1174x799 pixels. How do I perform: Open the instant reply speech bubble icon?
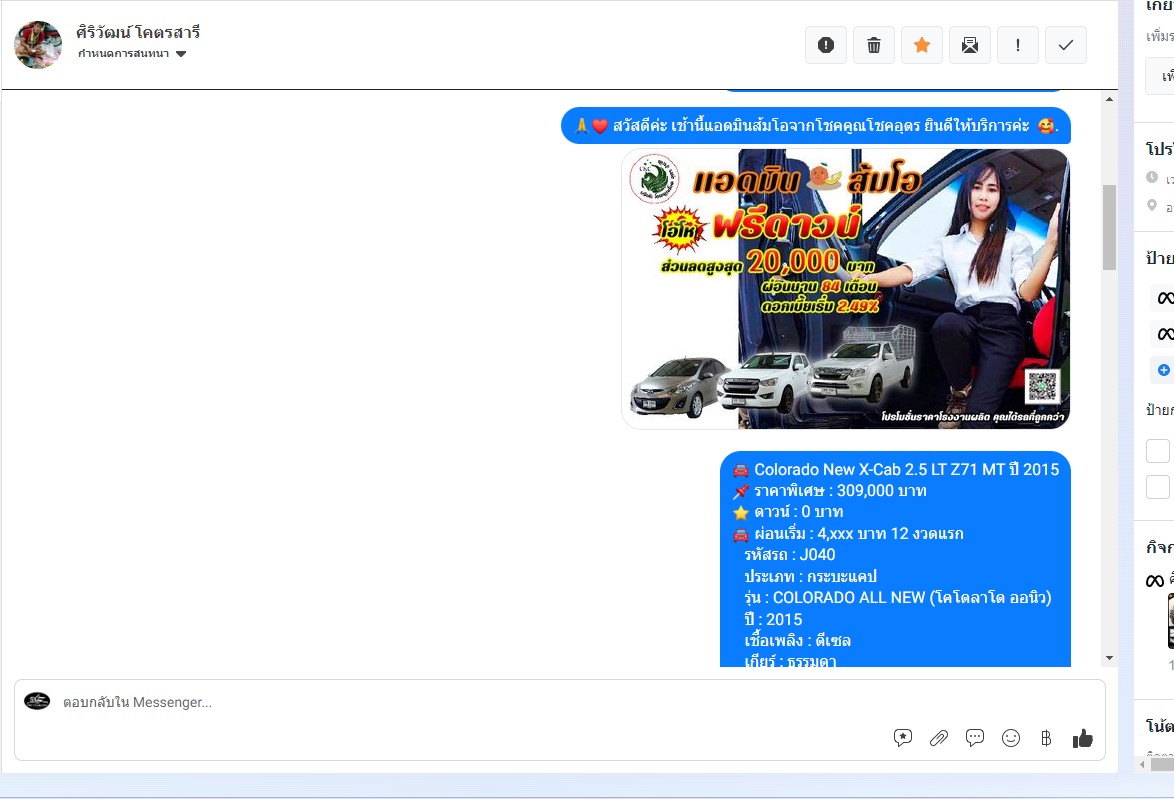975,738
